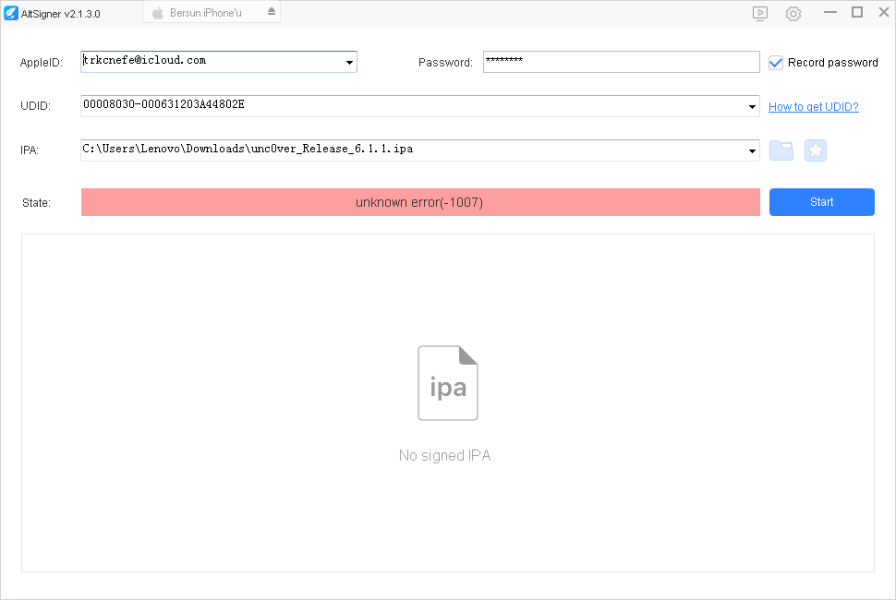Open the How to get UDID link
The width and height of the screenshot is (896, 600).
click(813, 107)
